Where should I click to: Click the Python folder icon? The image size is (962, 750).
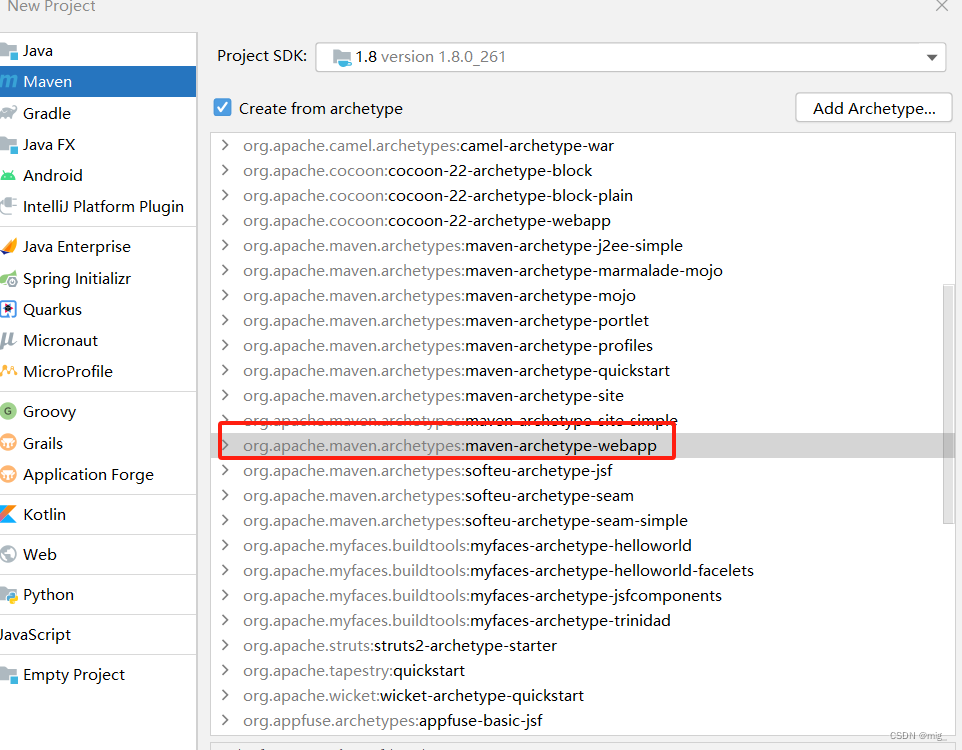[x=9, y=595]
